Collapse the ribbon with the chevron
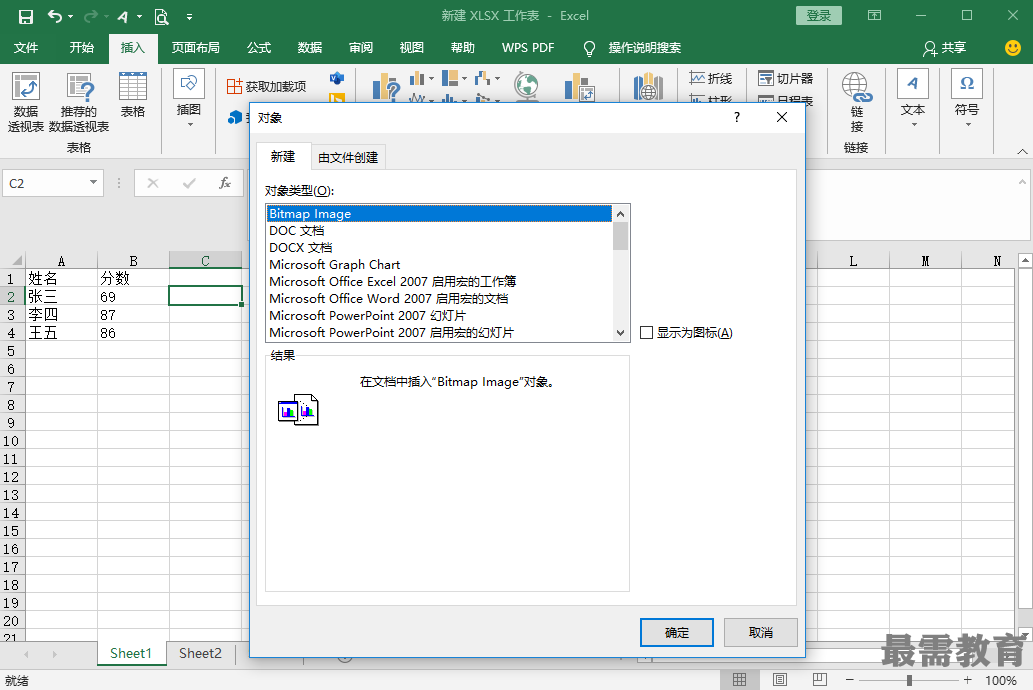Image resolution: width=1033 pixels, height=690 pixels. point(1022,152)
